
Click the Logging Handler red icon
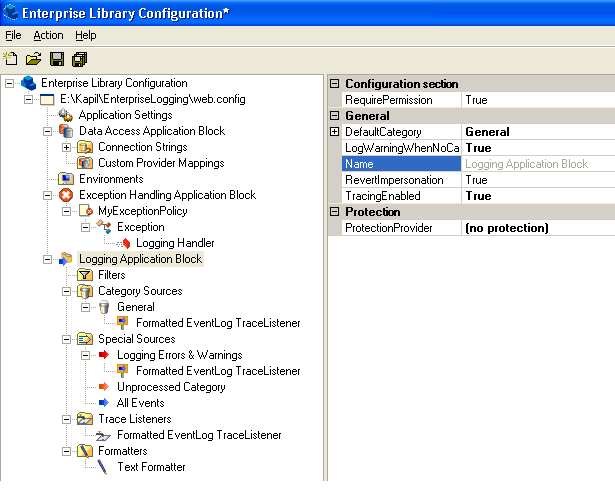[x=124, y=243]
